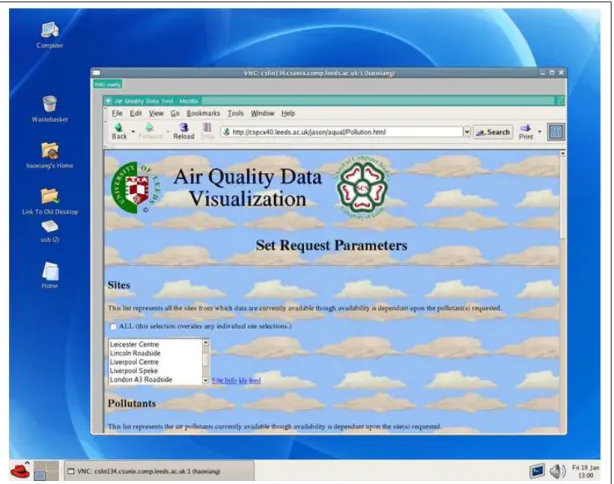Open the Go menu

point(175,113)
